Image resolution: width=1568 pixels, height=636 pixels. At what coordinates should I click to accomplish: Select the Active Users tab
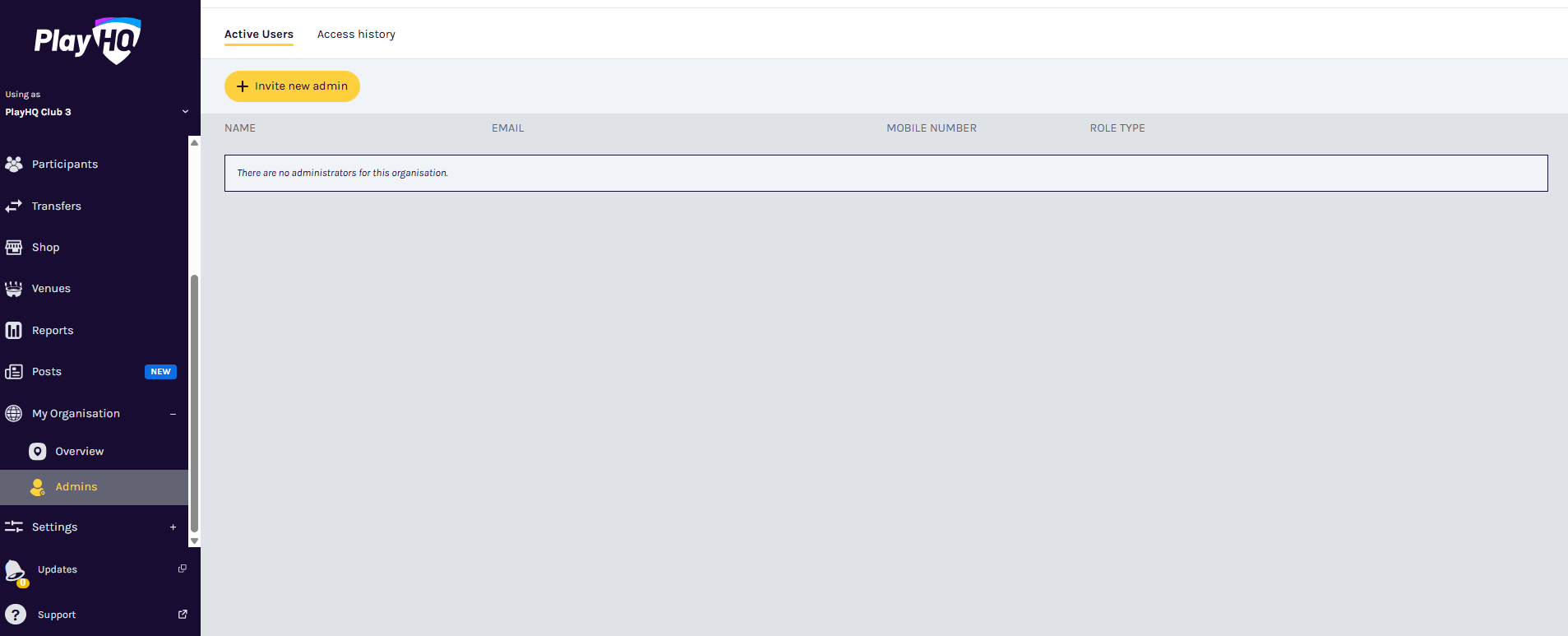(x=259, y=35)
